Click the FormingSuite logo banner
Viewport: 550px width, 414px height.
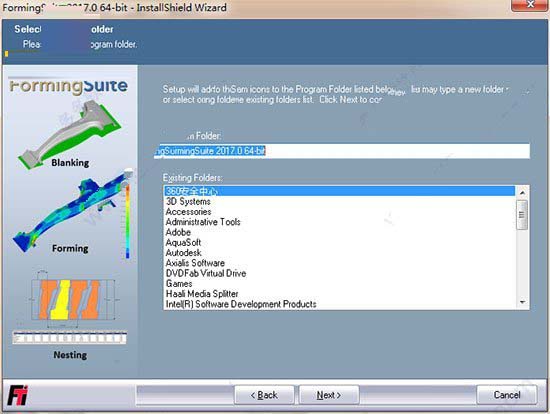click(x=68, y=86)
